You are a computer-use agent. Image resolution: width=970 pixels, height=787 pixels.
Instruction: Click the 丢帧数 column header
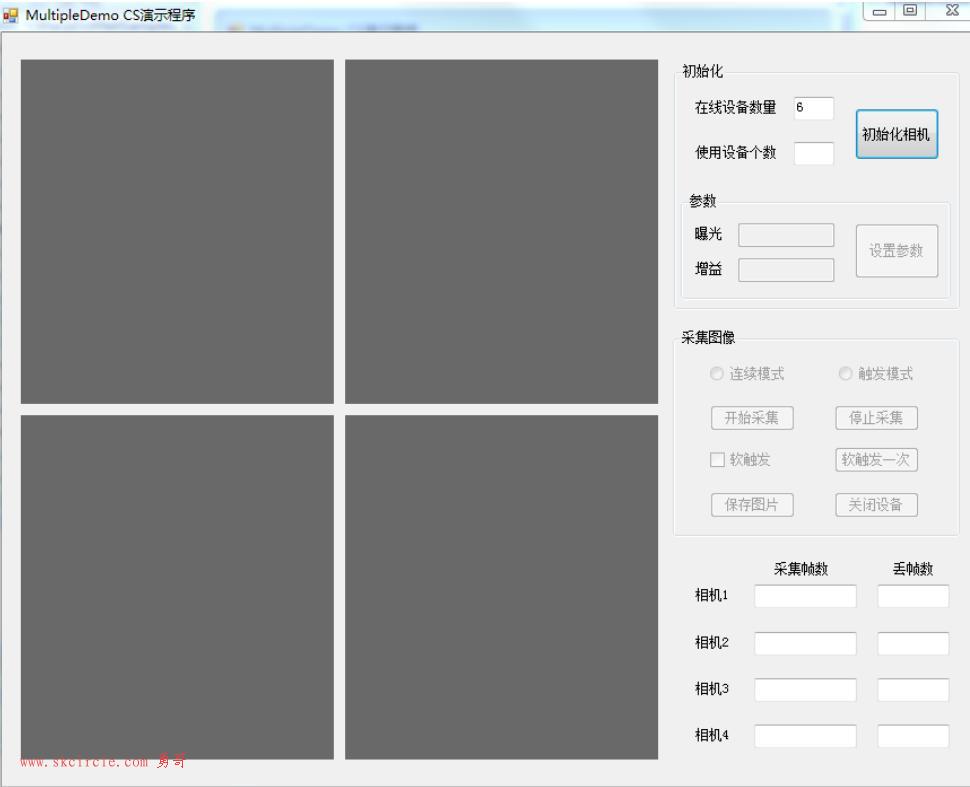coord(912,569)
